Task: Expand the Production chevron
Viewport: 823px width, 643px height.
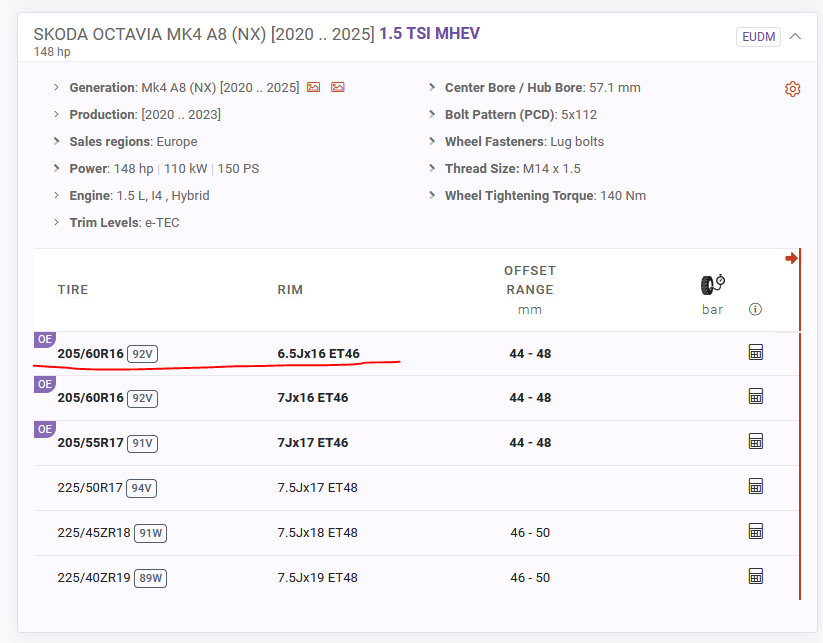Action: tap(56, 114)
